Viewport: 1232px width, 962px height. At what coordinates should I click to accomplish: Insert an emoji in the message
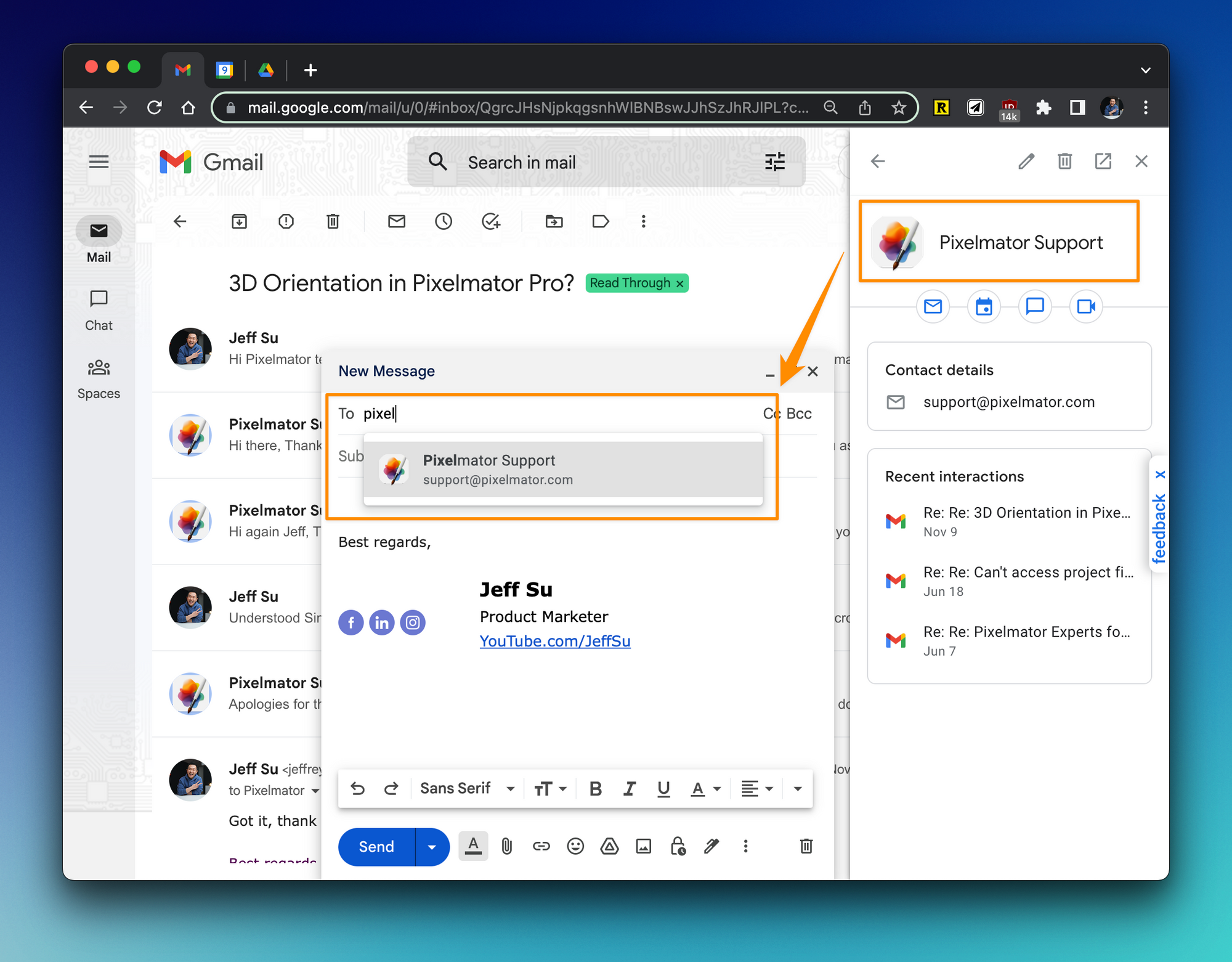click(x=575, y=846)
